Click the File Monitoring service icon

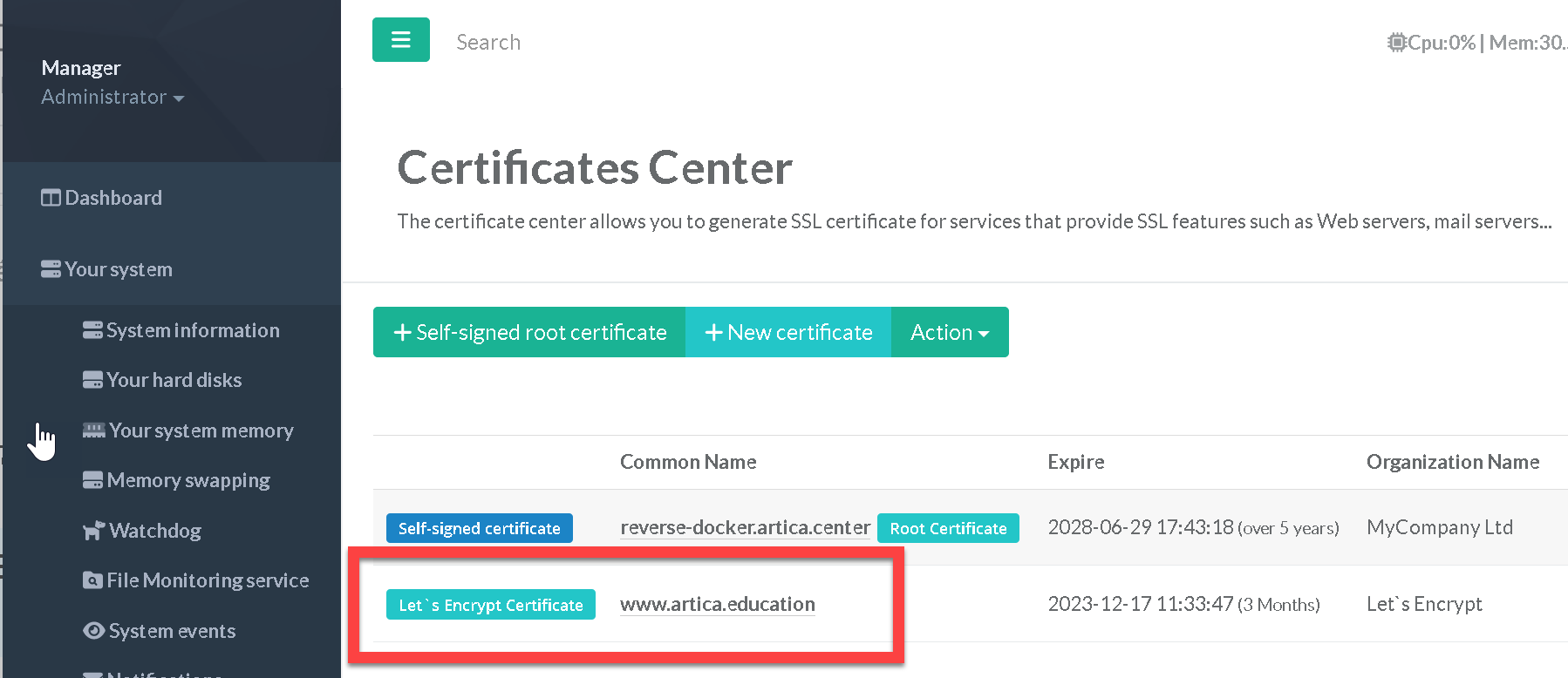click(92, 580)
